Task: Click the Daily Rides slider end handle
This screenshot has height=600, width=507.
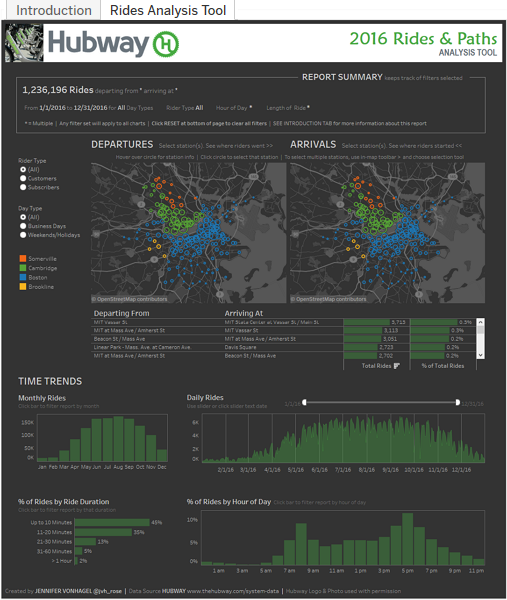Action: [458, 402]
